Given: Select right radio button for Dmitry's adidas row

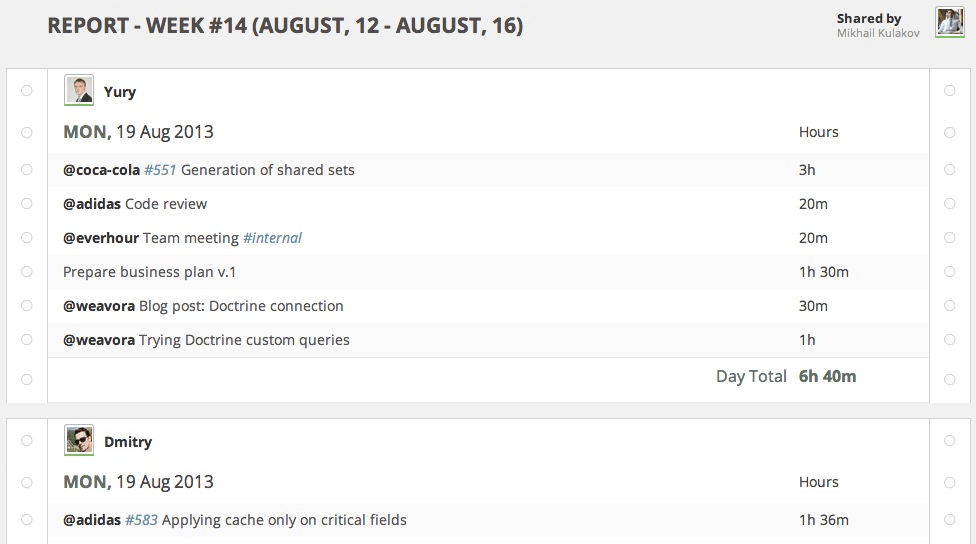Looking at the screenshot, I should click(x=949, y=520).
